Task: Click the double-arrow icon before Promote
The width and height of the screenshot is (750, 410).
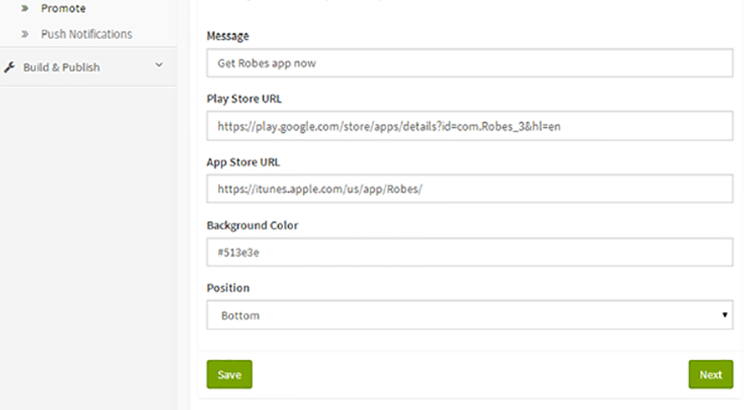Action: [x=25, y=8]
